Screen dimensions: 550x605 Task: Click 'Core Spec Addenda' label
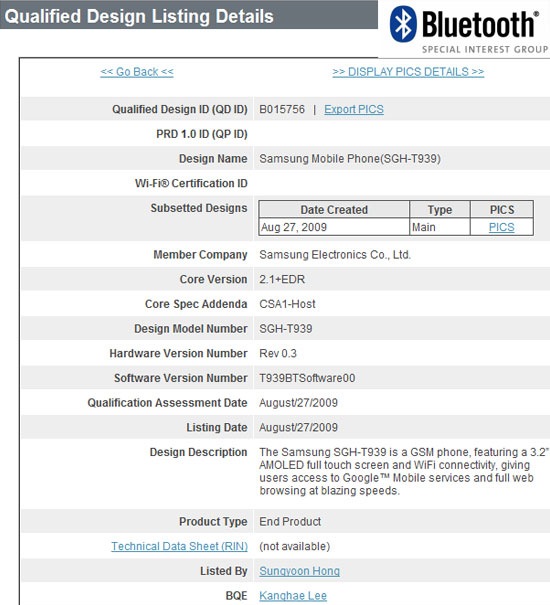point(196,304)
